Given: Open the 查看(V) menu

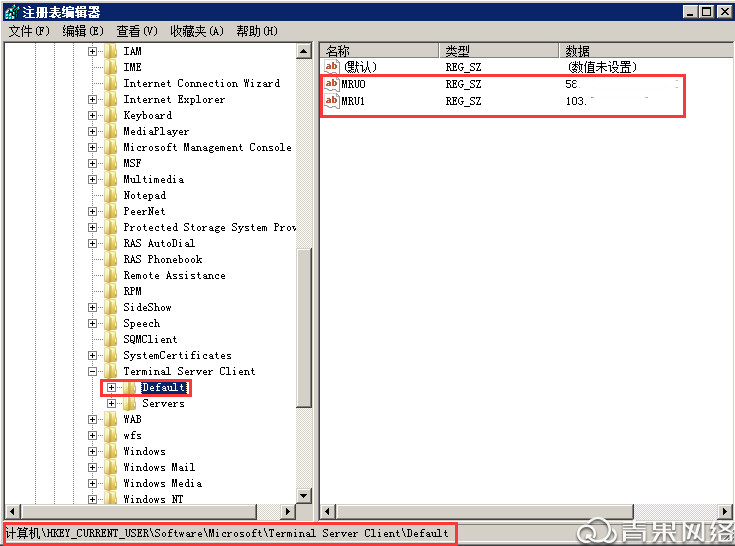Looking at the screenshot, I should pyautogui.click(x=137, y=31).
